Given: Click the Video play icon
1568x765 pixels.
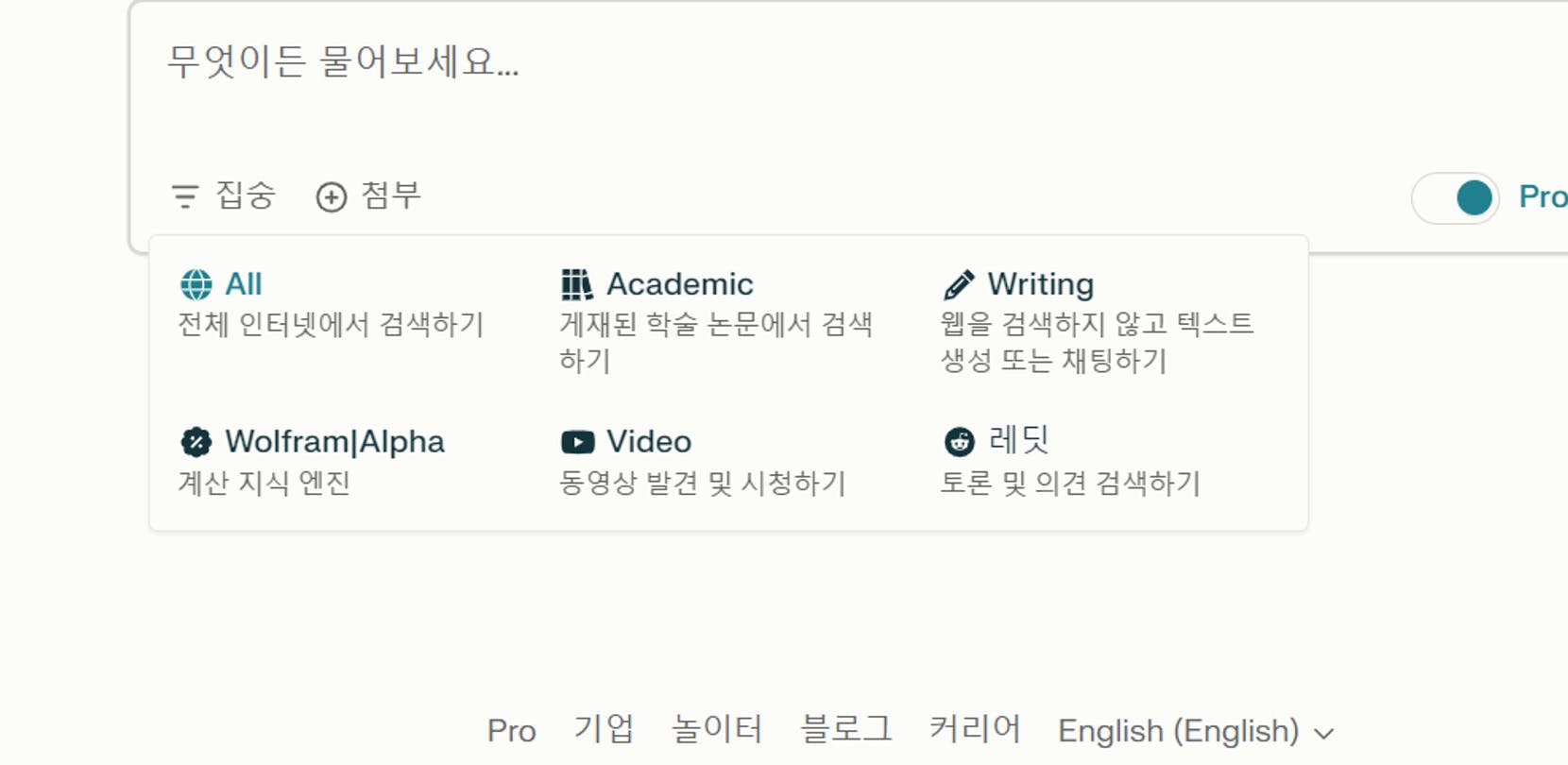Looking at the screenshot, I should tap(577, 442).
